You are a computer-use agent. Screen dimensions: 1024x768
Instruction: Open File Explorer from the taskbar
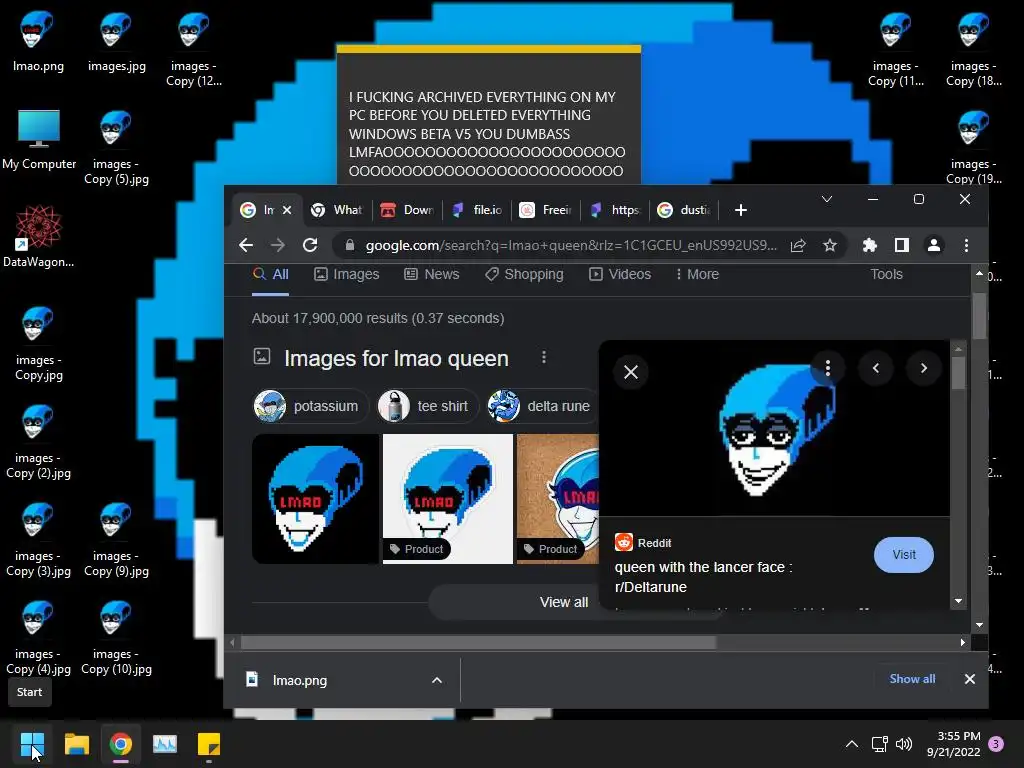76,744
